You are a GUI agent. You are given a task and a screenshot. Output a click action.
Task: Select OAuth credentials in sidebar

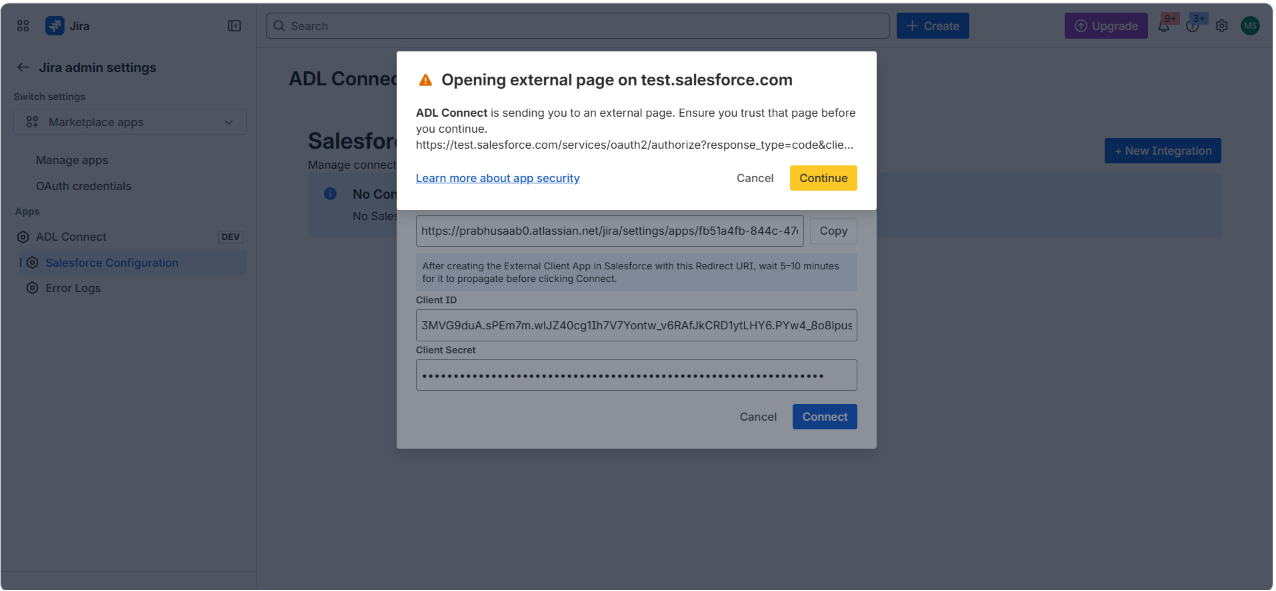pyautogui.click(x=84, y=186)
